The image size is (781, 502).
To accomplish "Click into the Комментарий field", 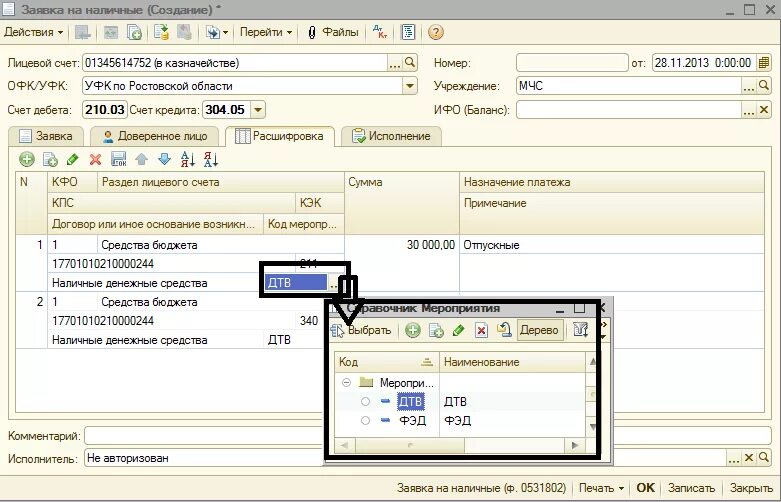I will [x=427, y=436].
